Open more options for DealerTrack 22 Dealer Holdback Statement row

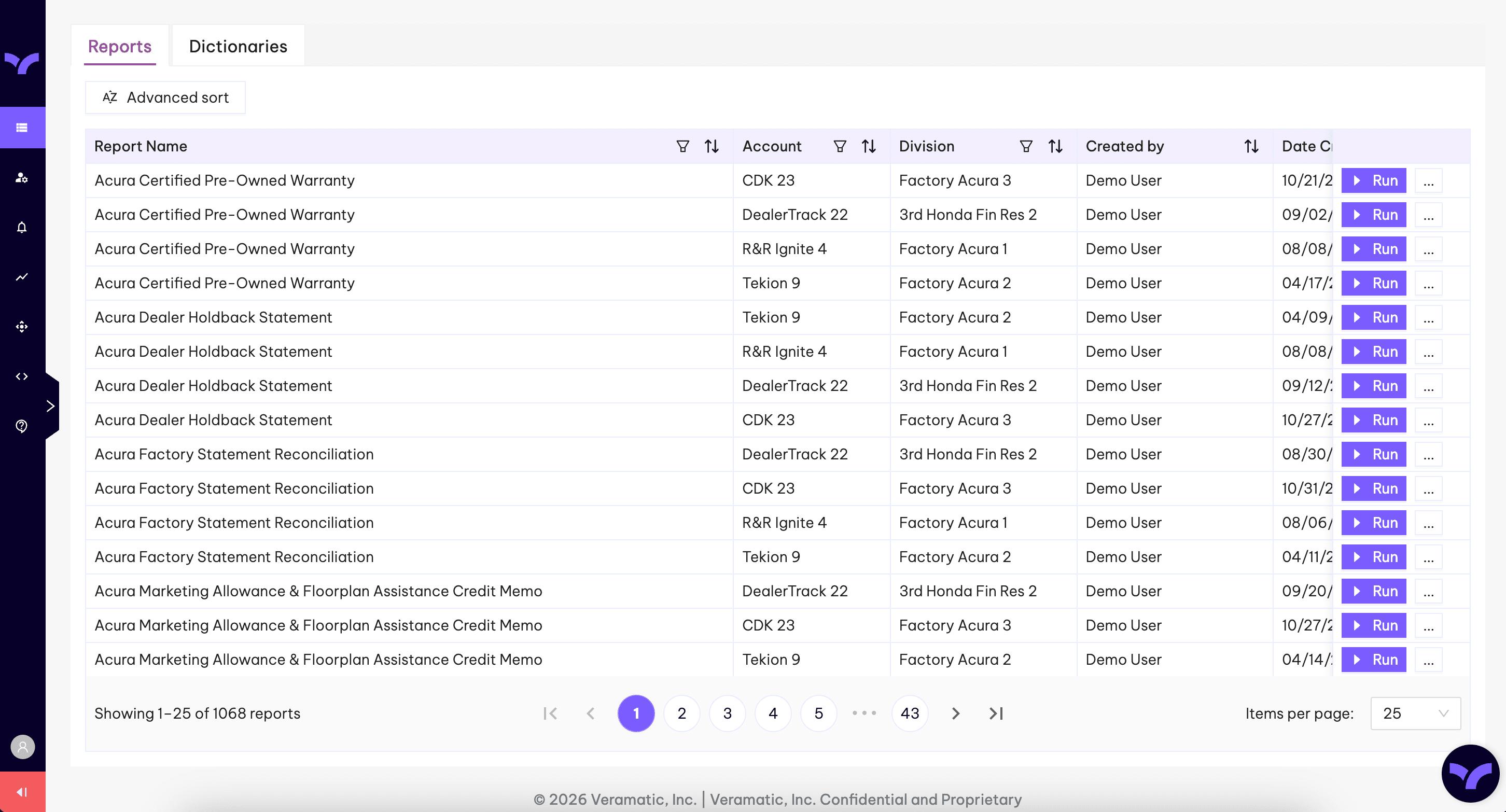[x=1428, y=386]
